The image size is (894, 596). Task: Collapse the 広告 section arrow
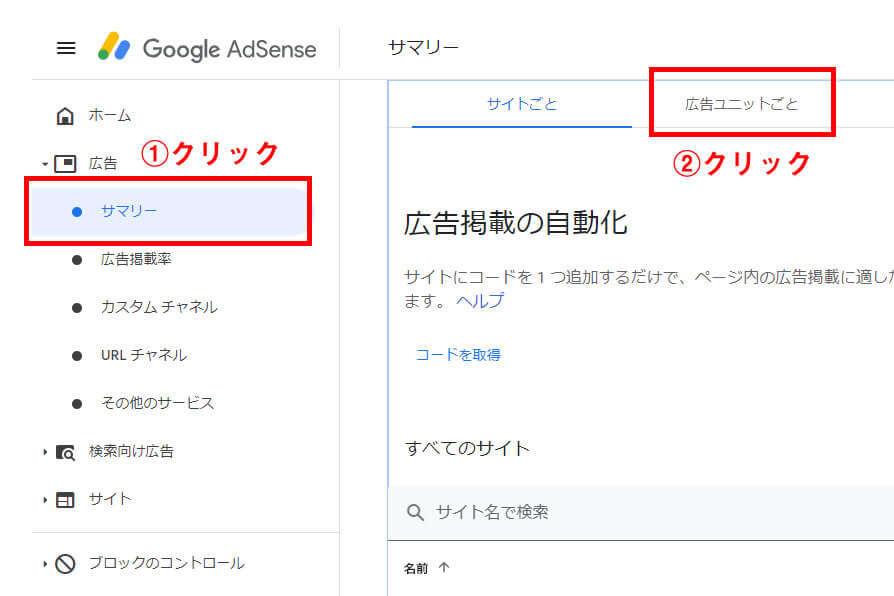[44, 164]
